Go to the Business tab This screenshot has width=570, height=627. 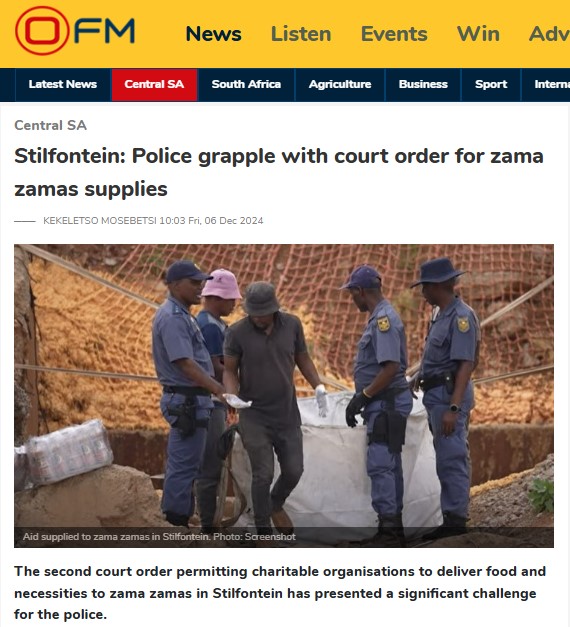(423, 84)
